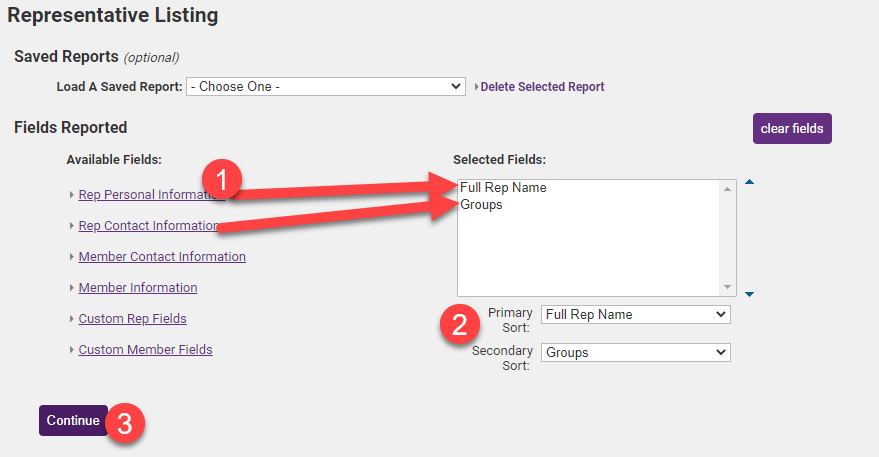The height and width of the screenshot is (457, 879).
Task: Open the Primary Sort dropdown
Action: pos(635,314)
